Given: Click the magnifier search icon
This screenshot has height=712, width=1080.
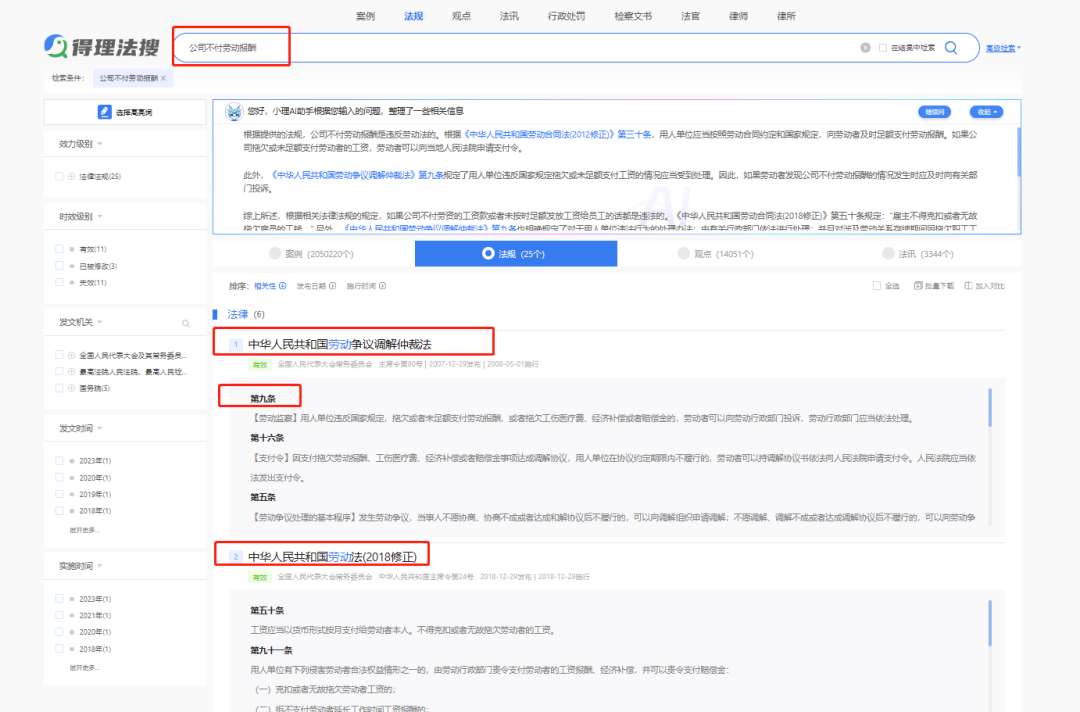Looking at the screenshot, I should pyautogui.click(x=951, y=48).
